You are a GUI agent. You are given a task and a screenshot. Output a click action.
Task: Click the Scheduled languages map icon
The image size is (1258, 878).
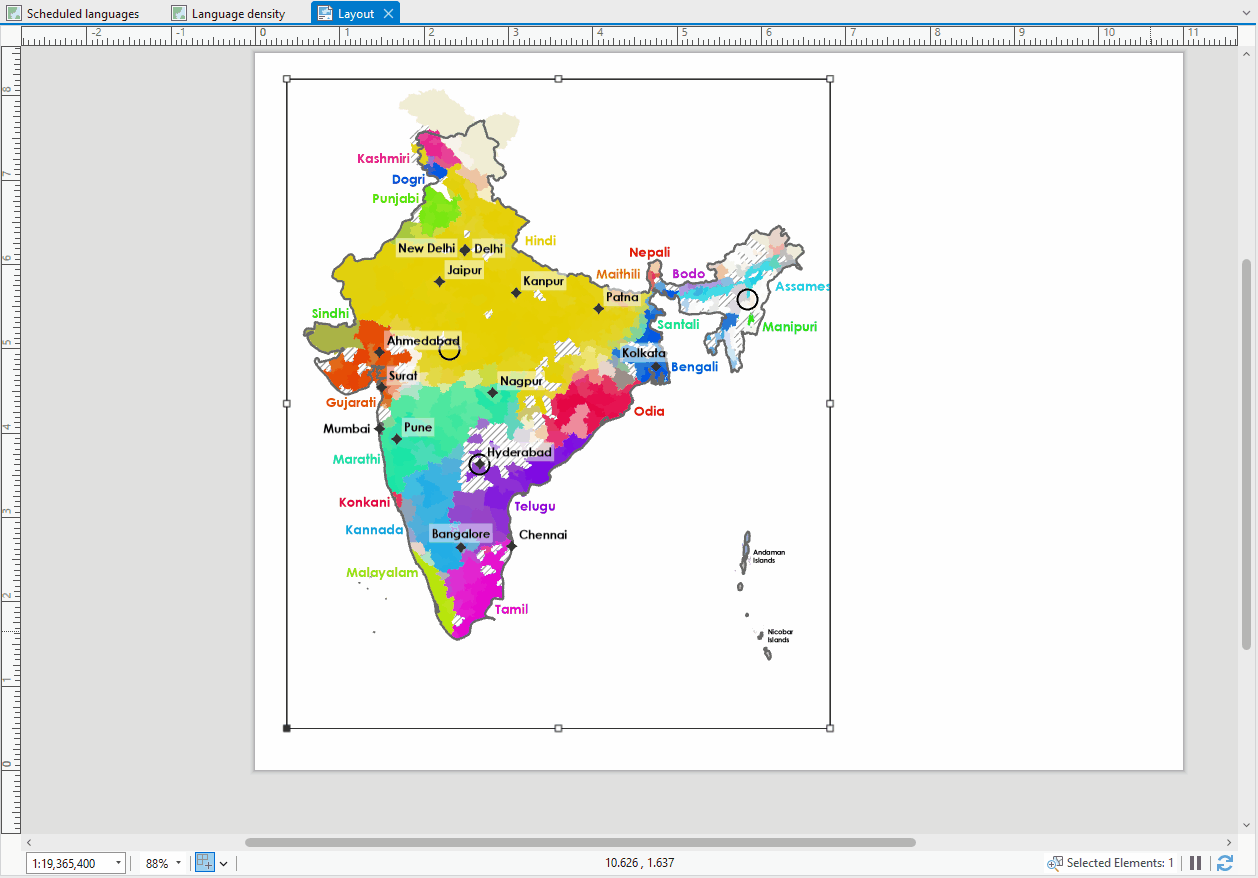click(x=14, y=14)
